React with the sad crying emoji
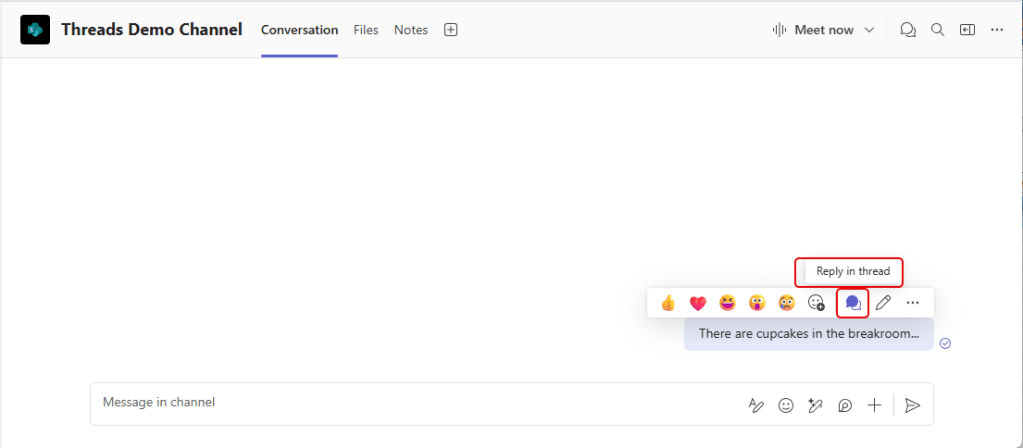The height and width of the screenshot is (448, 1023). pos(787,302)
